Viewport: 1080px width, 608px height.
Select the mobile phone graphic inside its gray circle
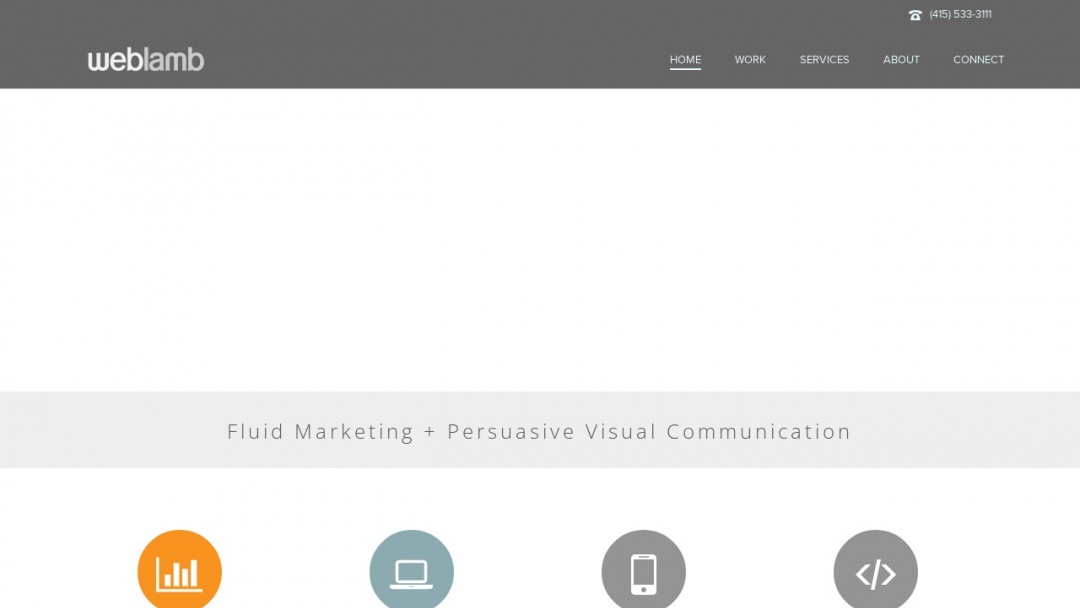tap(644, 572)
